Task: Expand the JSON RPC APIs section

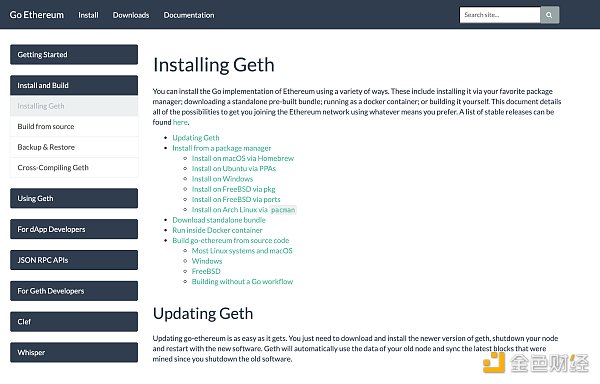Action: pos(74,260)
